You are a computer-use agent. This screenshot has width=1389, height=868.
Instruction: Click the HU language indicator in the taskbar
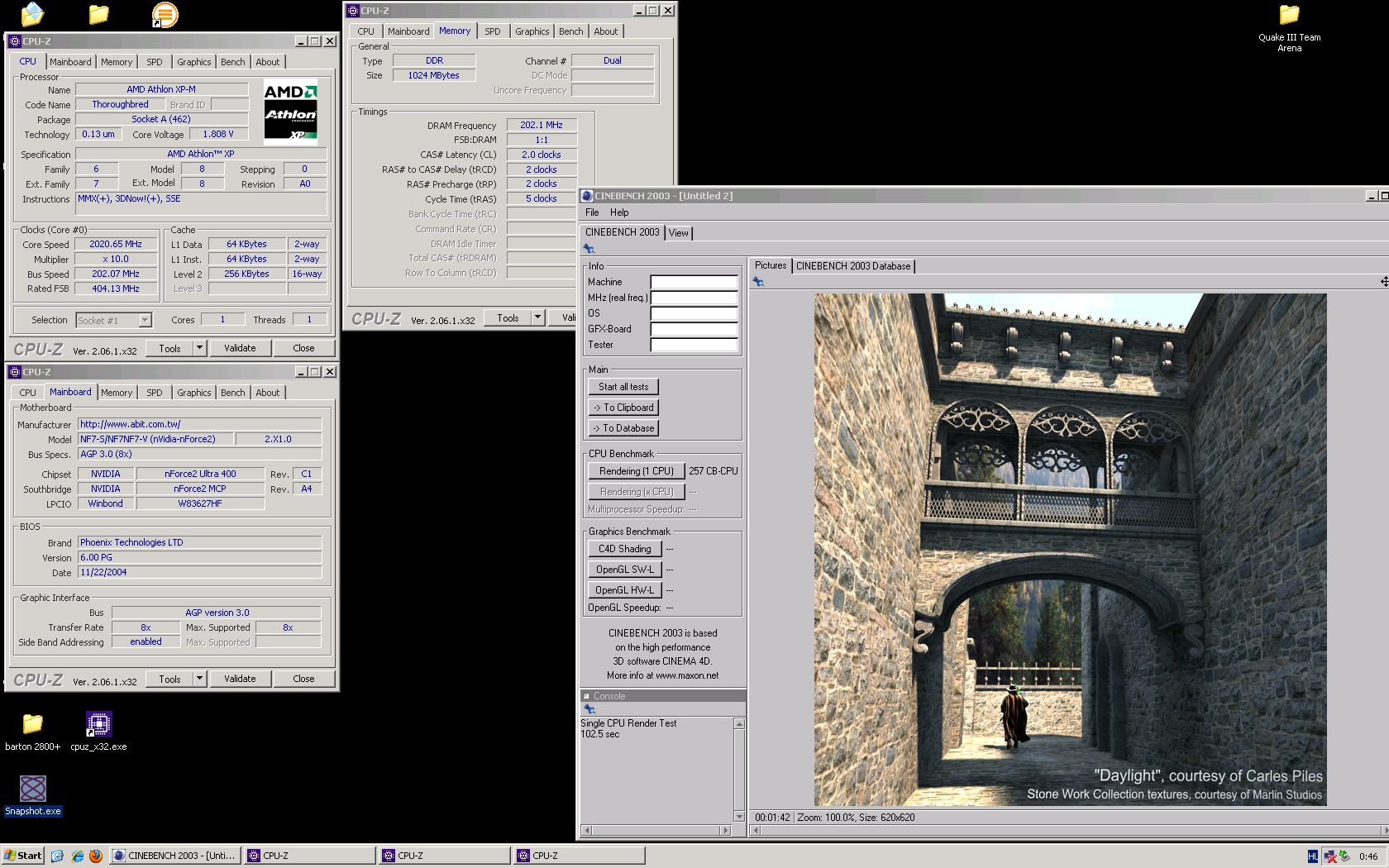[1312, 856]
